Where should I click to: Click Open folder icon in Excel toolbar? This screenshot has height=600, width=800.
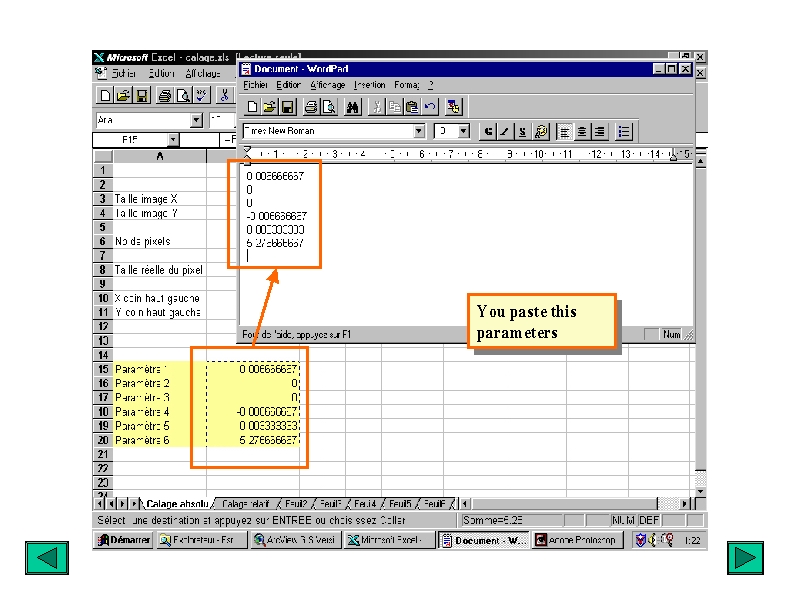(123, 95)
